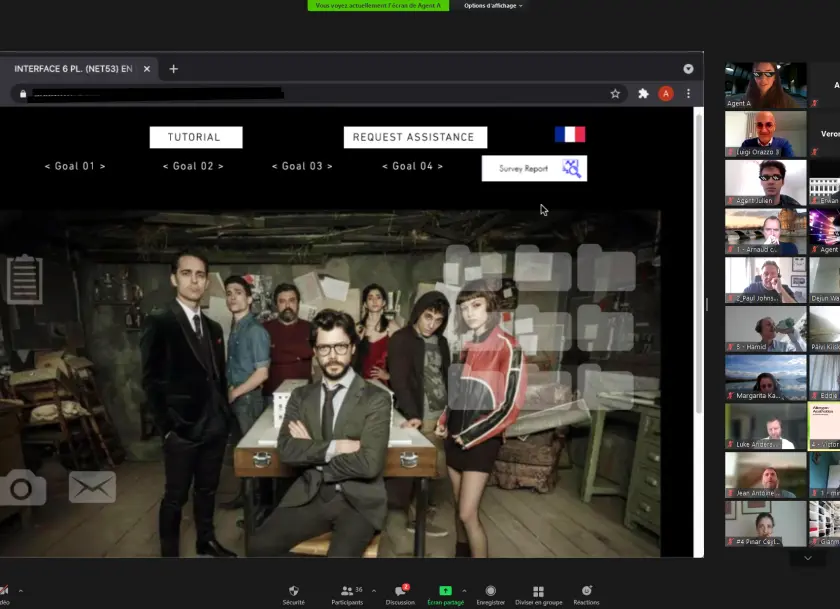Click the camera icon on the game scene
The image size is (840, 609).
(x=23, y=488)
